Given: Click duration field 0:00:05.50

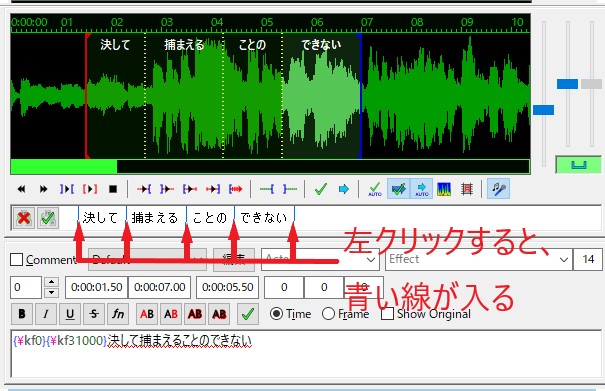Looking at the screenshot, I should (x=228, y=288).
